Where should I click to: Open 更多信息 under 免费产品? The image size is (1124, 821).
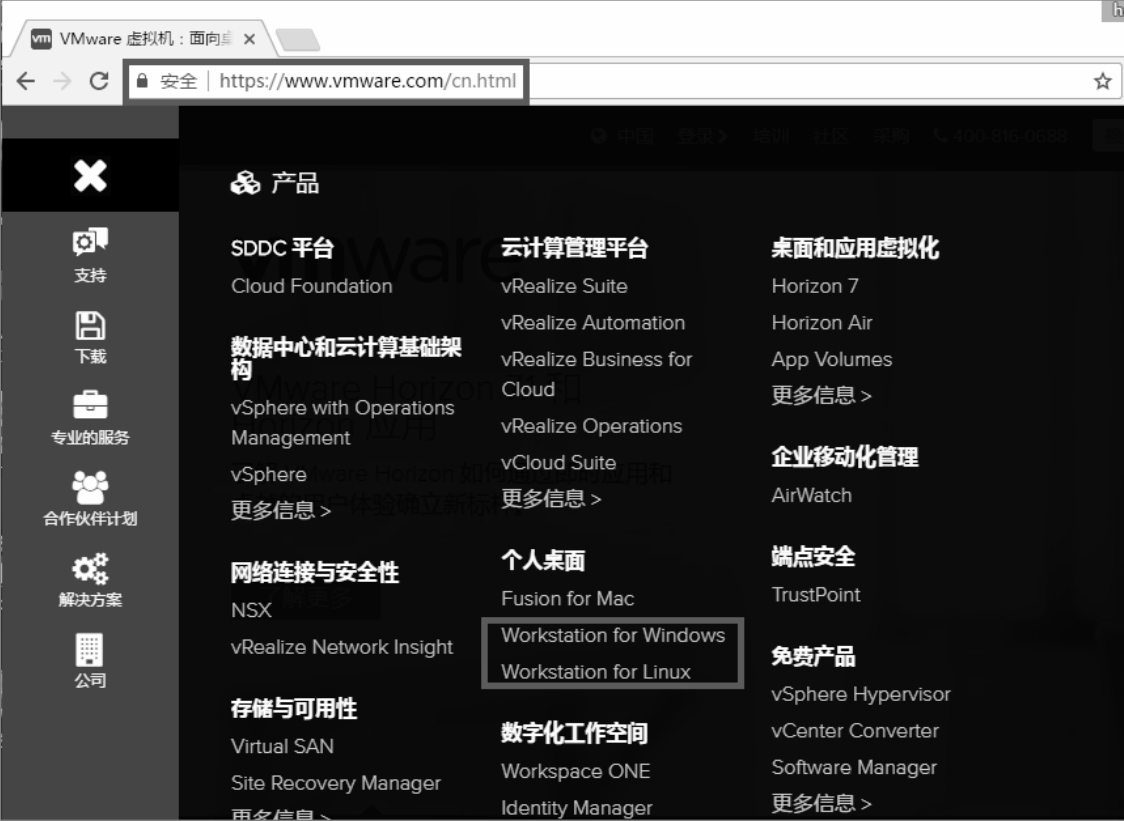pyautogui.click(x=821, y=803)
